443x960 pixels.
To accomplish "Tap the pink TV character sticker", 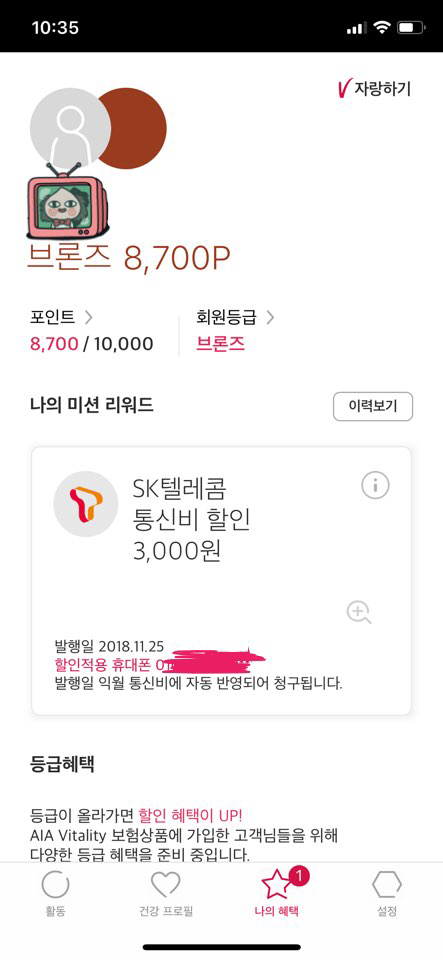I will [67, 201].
